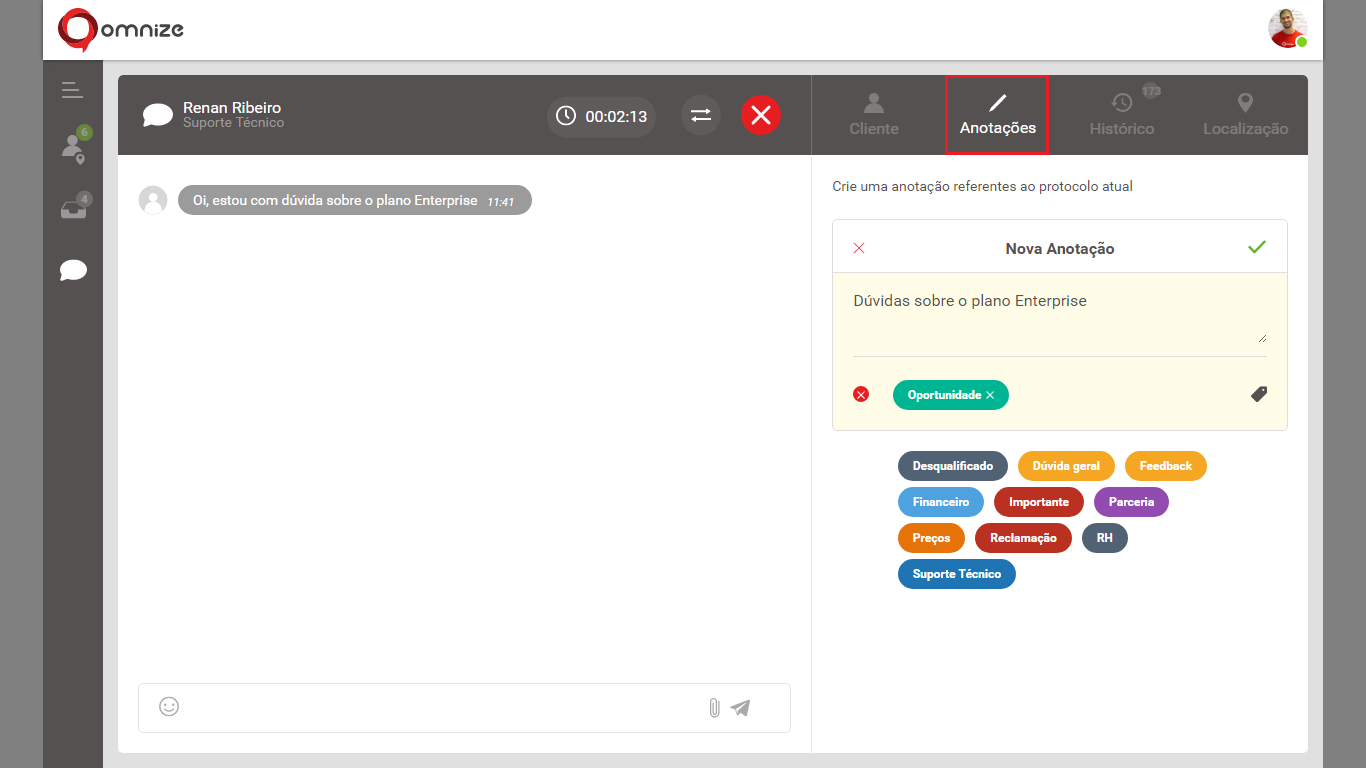Viewport: 1366px width, 768px height.
Task: Add the Reclamação tag
Action: 1023,538
